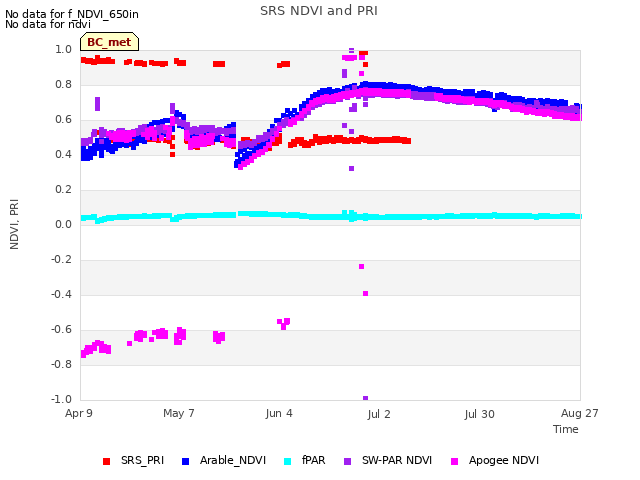Image resolution: width=640 pixels, height=480 pixels.
Task: Select the Arable_NDVI legend label
Action: tap(233, 460)
